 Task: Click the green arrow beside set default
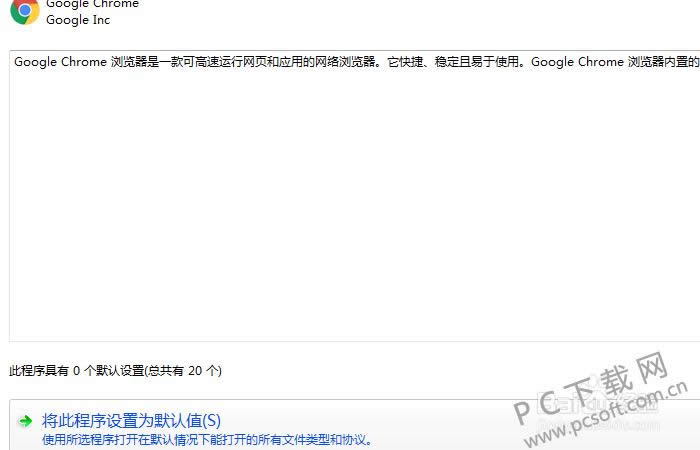coord(25,421)
